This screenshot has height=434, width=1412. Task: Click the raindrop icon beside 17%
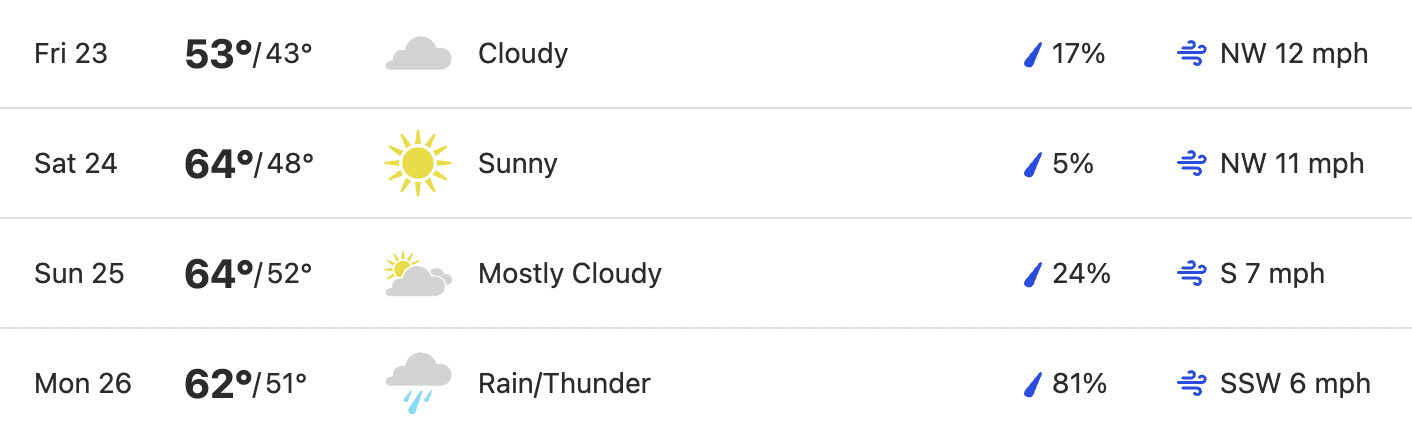[1033, 54]
